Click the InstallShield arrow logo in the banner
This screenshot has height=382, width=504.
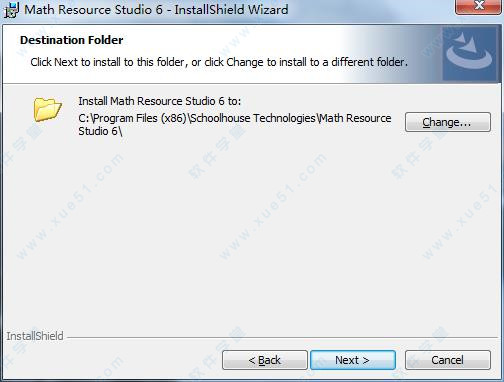click(470, 53)
